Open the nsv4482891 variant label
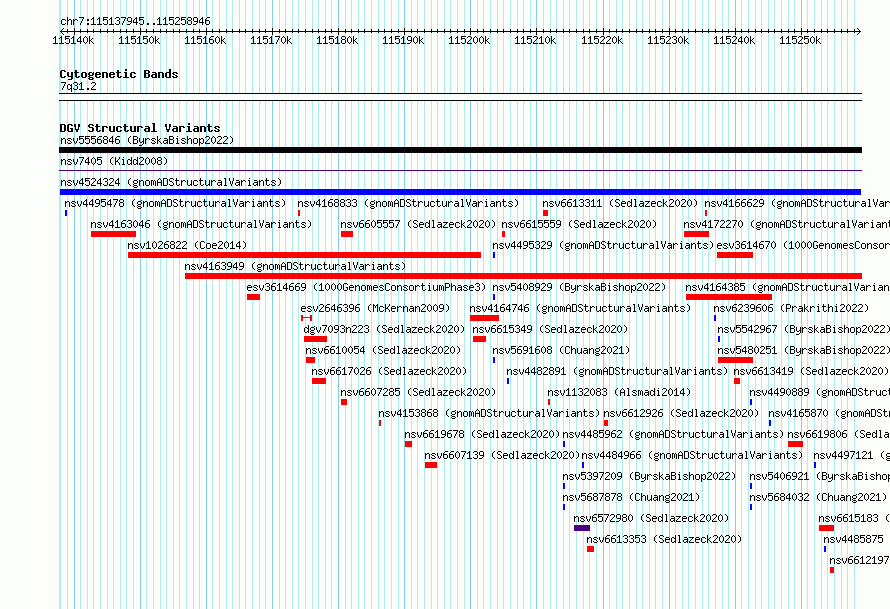Screen dimensions: 890x609 617,371
